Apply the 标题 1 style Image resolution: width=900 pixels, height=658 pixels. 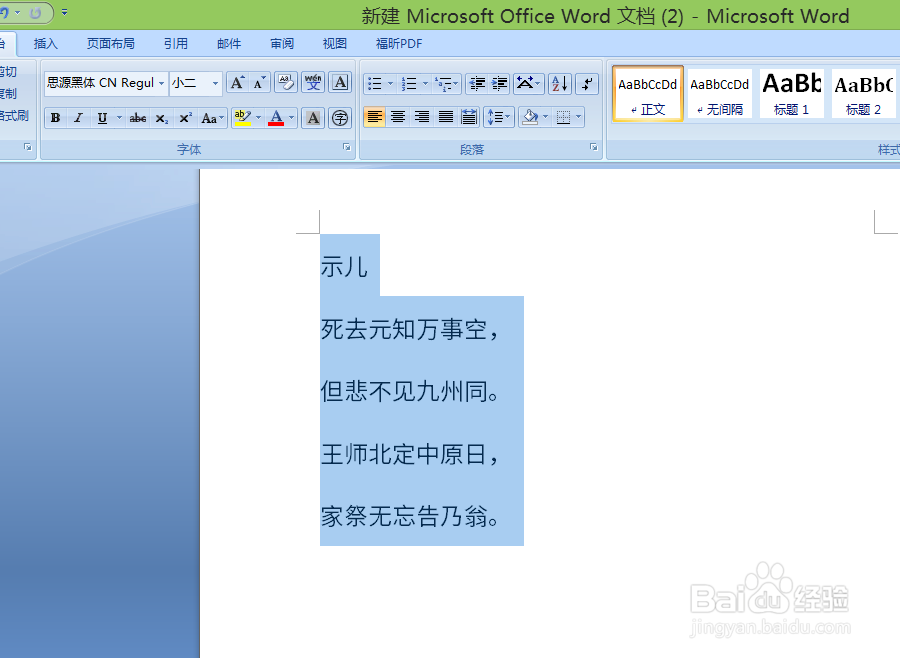pos(792,94)
